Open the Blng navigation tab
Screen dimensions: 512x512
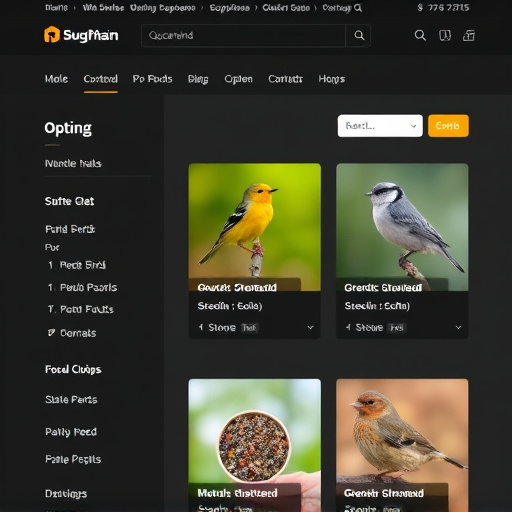(198, 79)
